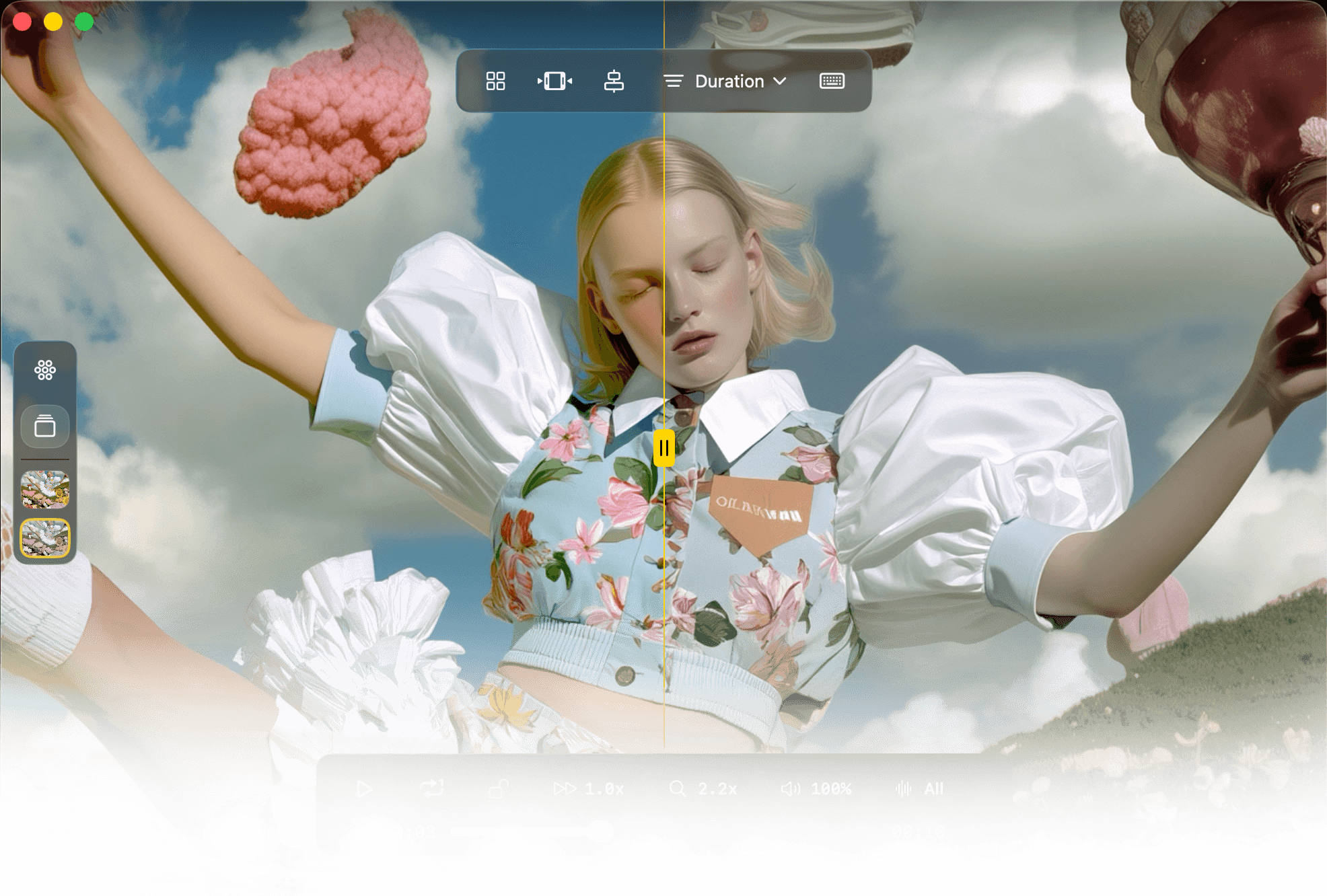Expand the chevron next to Duration
Image resolution: width=1327 pixels, height=896 pixels.
pos(780,81)
